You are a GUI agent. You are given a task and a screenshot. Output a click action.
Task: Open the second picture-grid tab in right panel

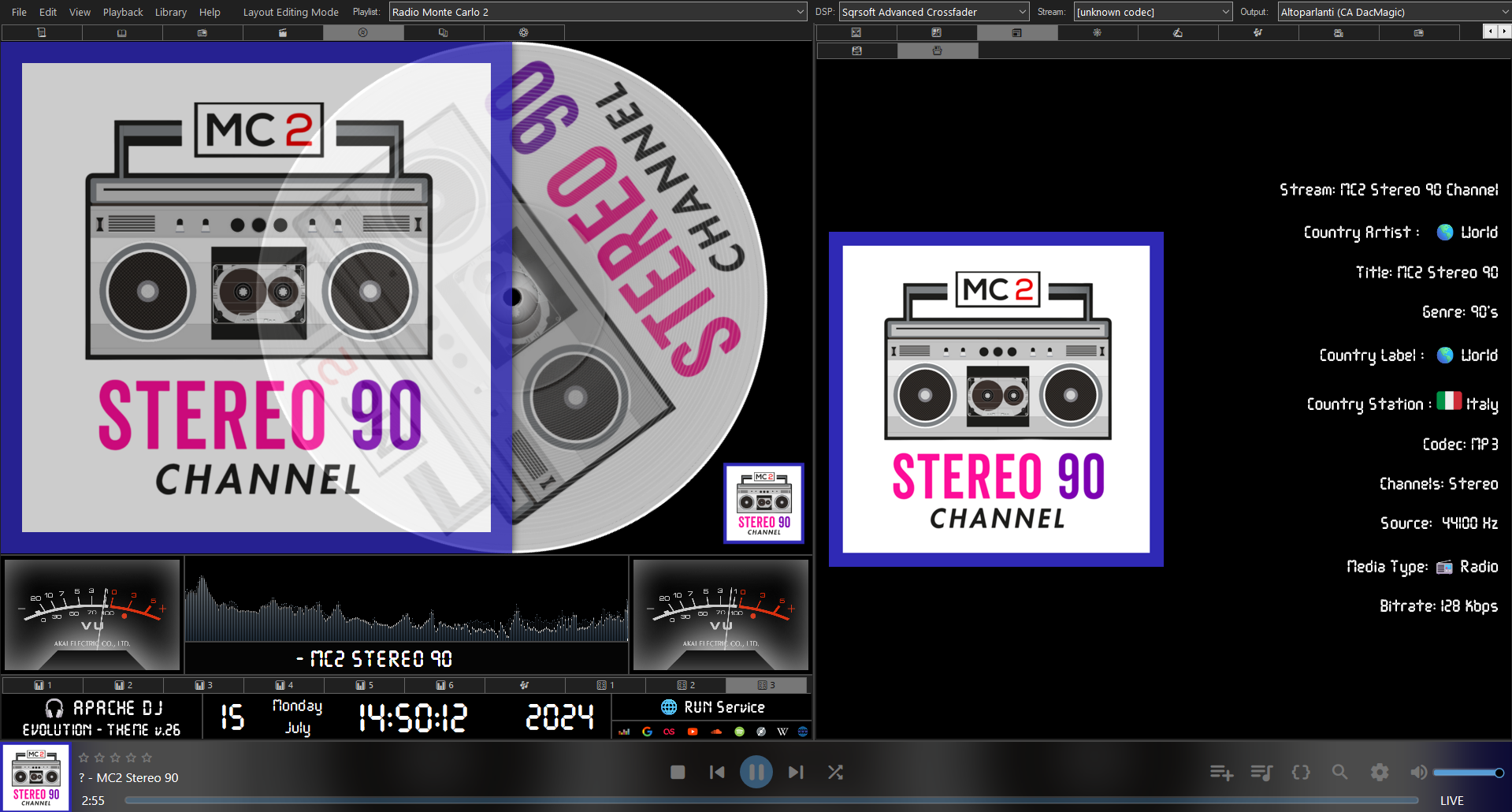(937, 32)
